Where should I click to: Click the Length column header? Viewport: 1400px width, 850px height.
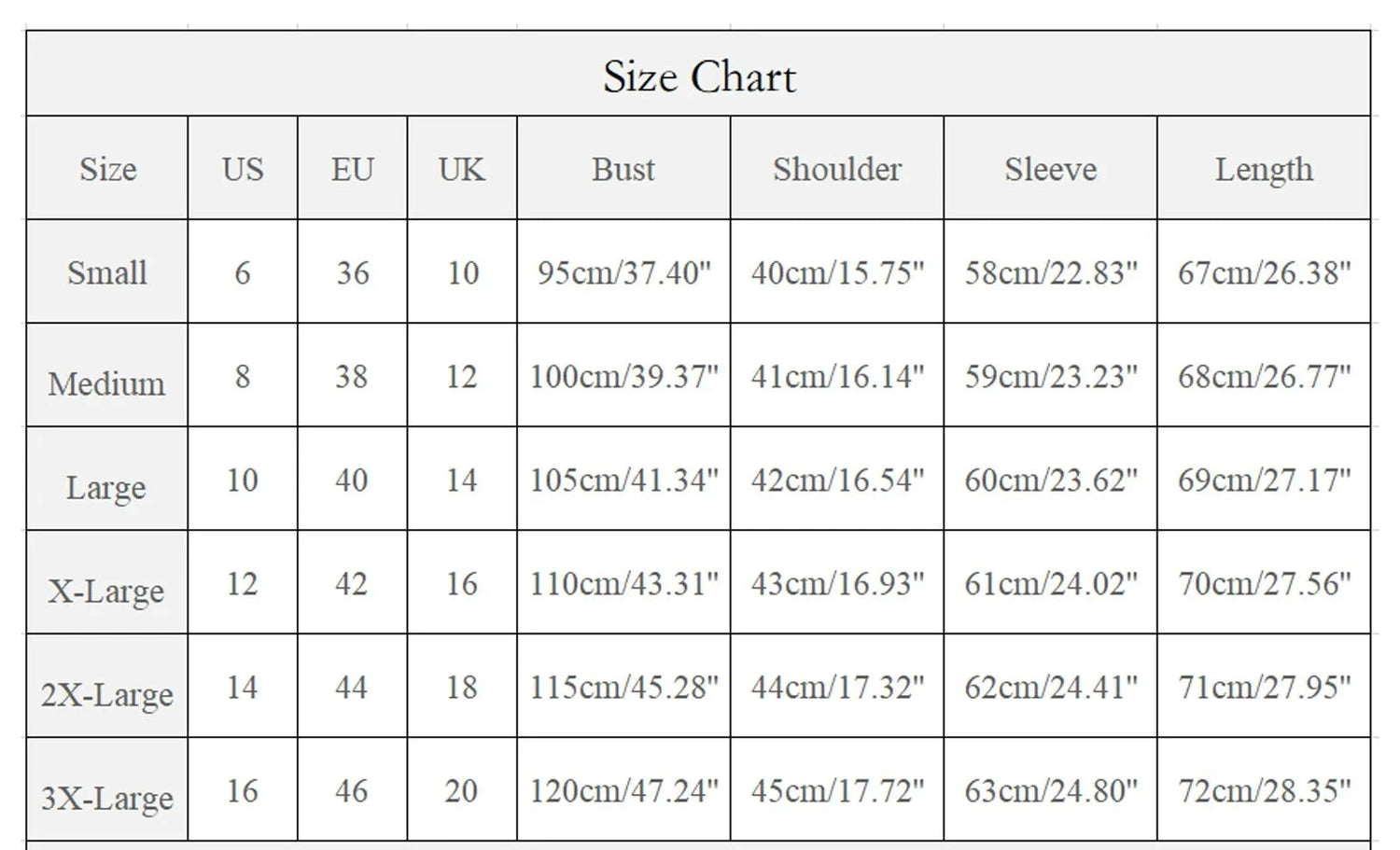pos(1264,169)
